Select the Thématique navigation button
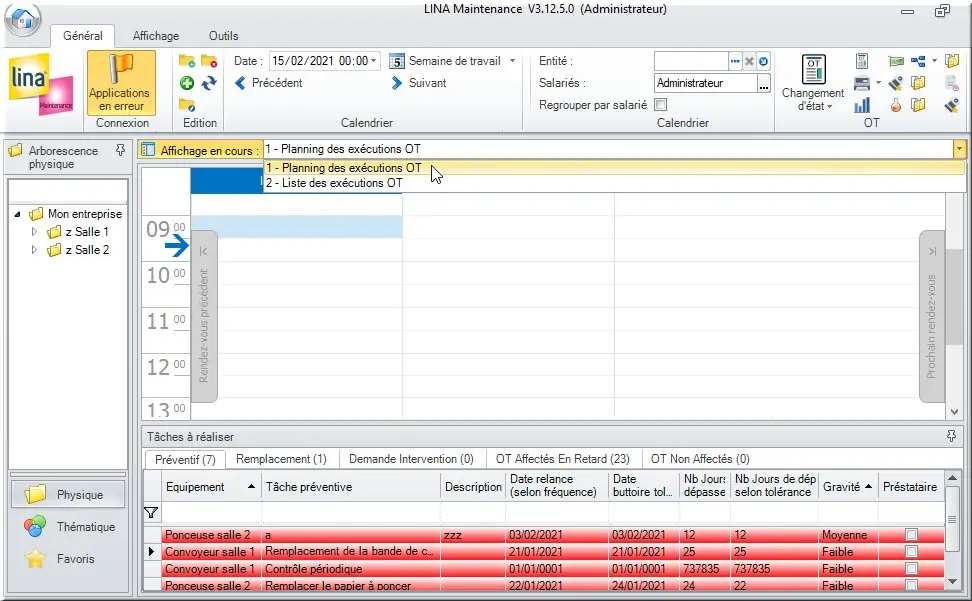The height and width of the screenshot is (601, 972). (x=68, y=527)
